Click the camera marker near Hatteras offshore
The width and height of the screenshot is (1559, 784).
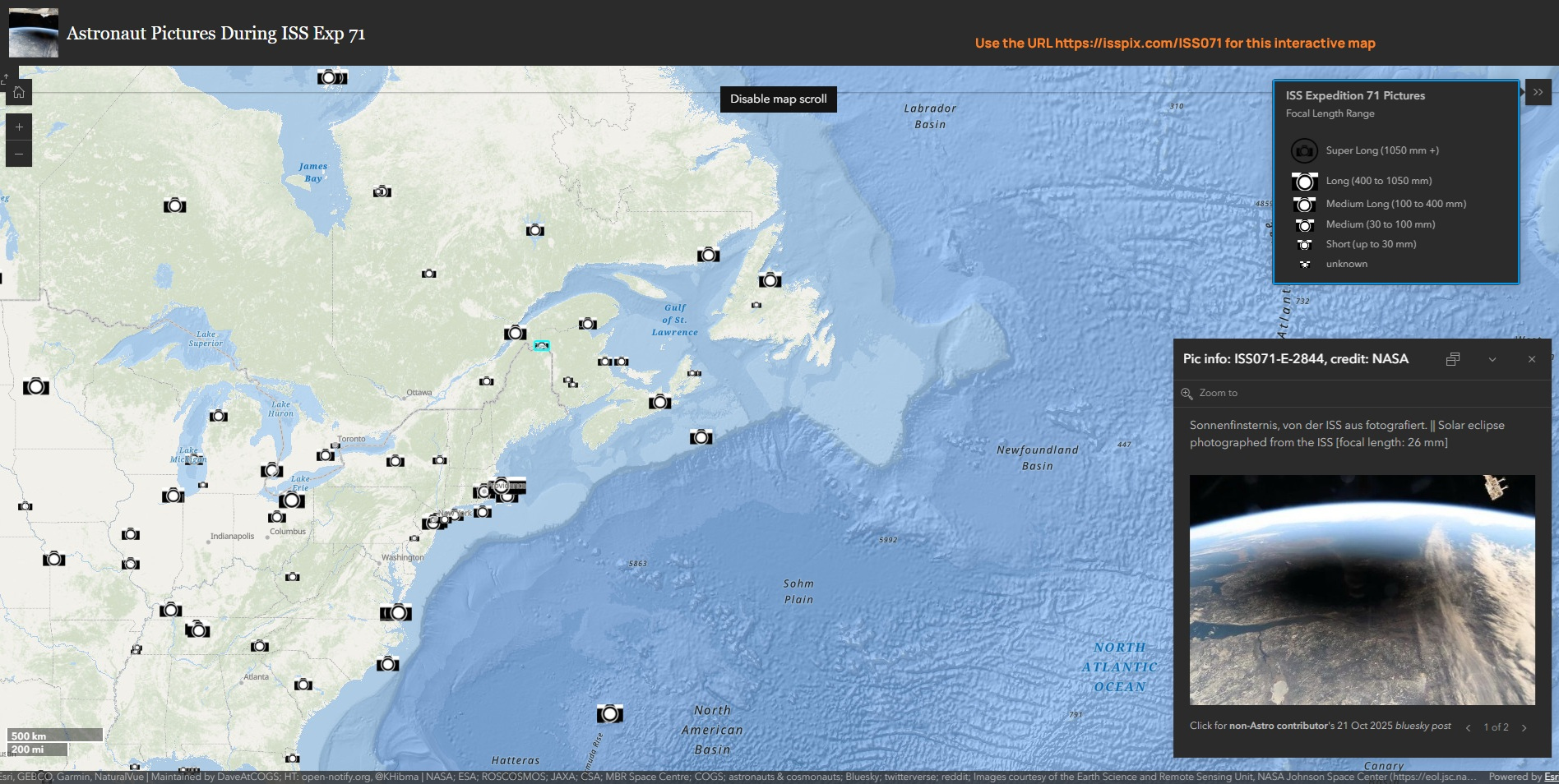pos(609,713)
